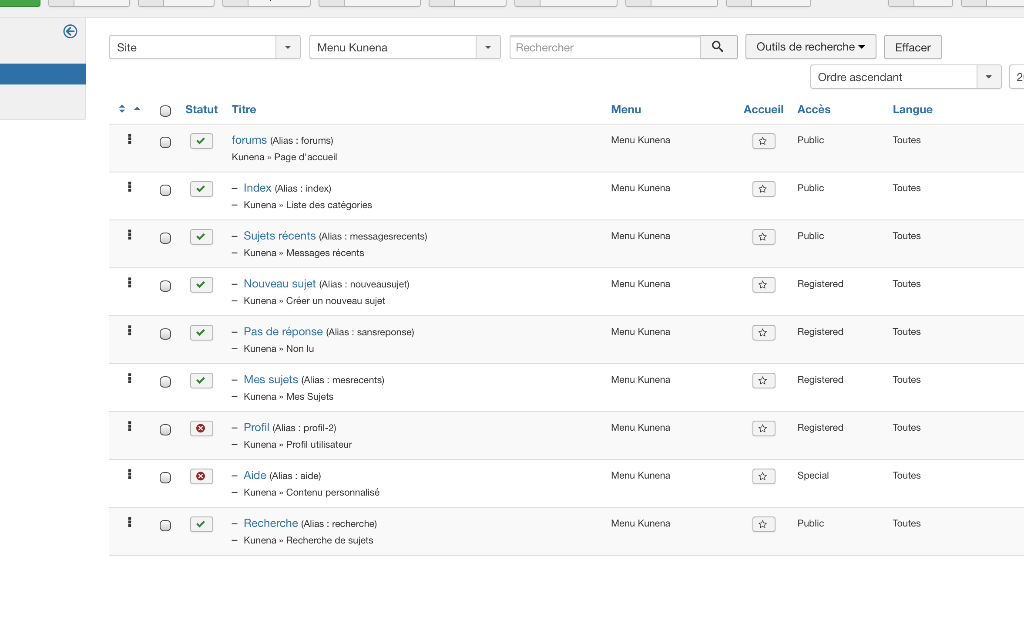The height and width of the screenshot is (620, 1024).
Task: Expand the Menu Kunena selector
Action: pyautogui.click(x=404, y=47)
